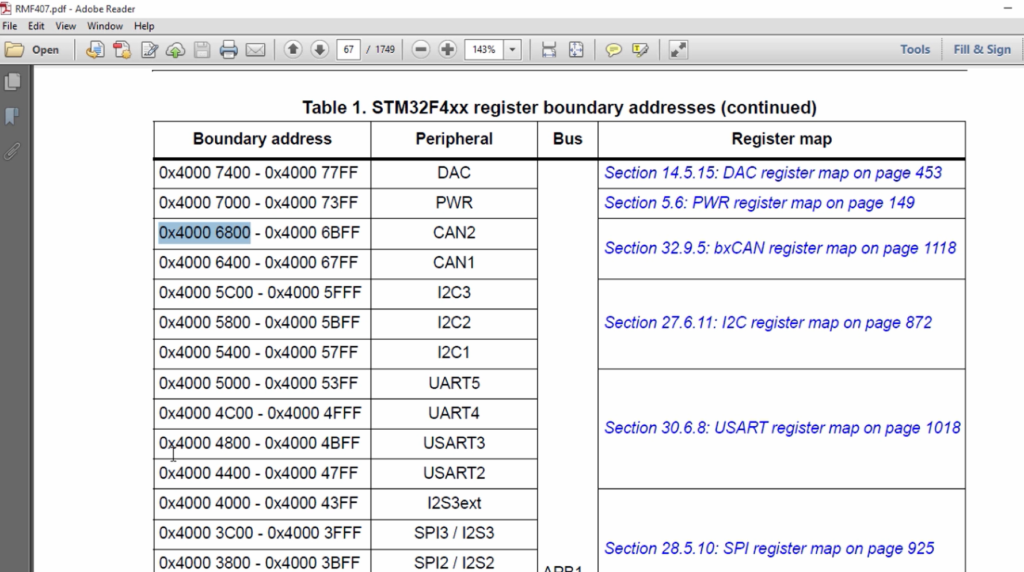Select the highlight text tool icon
Screen dimensions: 1024x572
(x=640, y=50)
